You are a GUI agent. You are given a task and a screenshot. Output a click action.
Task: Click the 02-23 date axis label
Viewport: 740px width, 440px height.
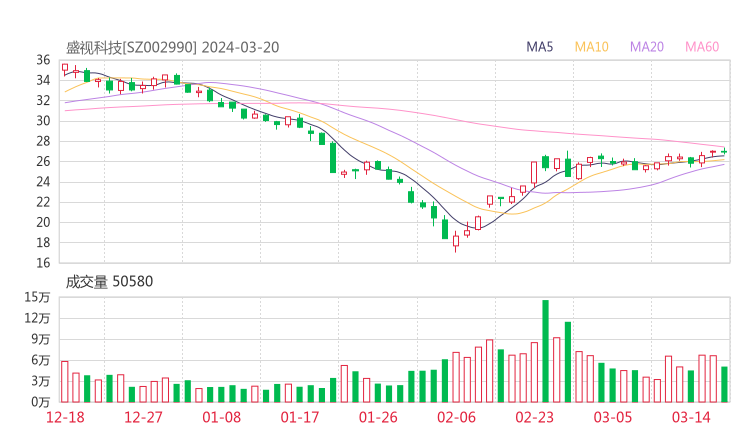(x=534, y=417)
